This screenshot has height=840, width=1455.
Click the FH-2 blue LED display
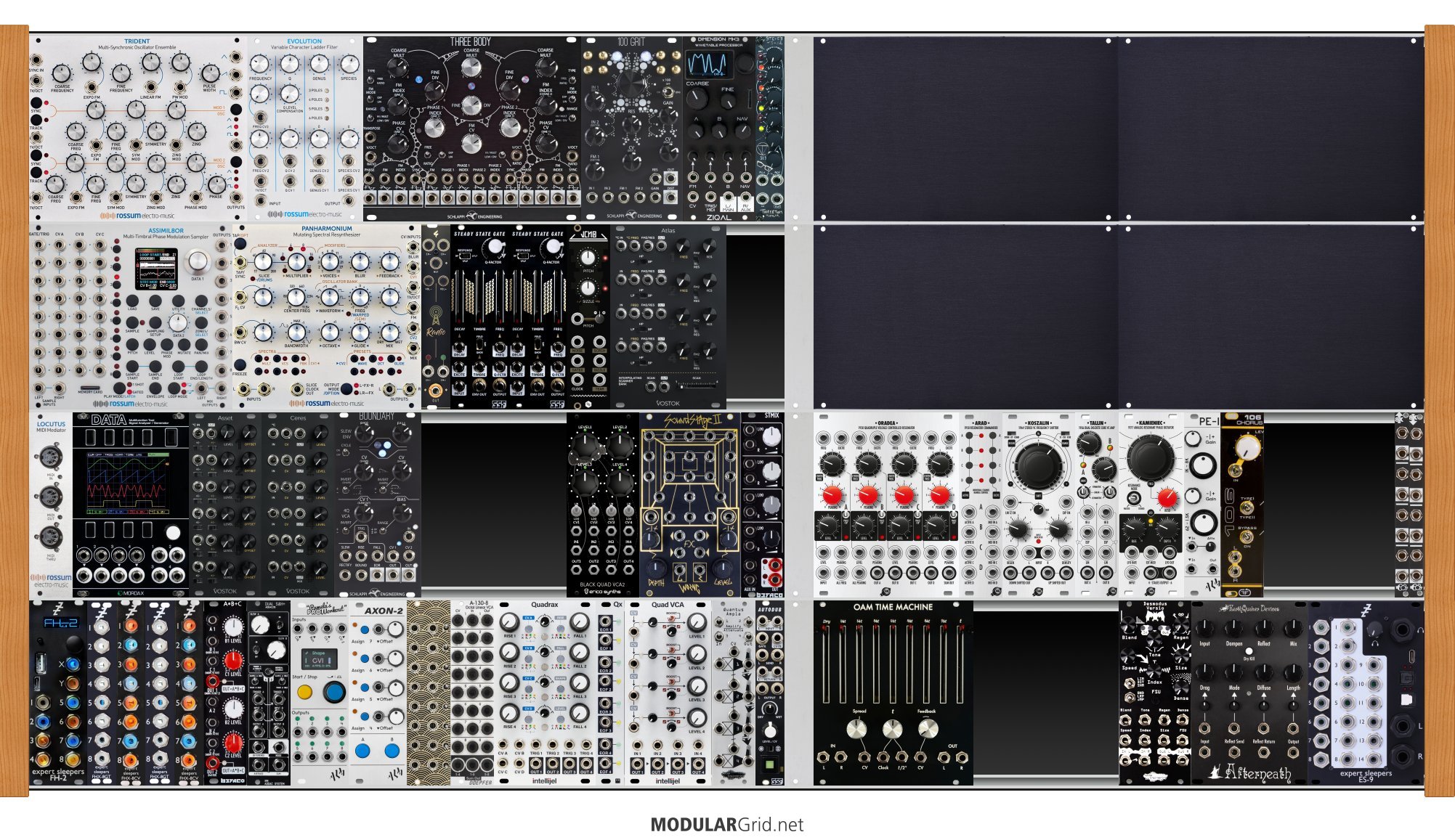tap(60, 623)
